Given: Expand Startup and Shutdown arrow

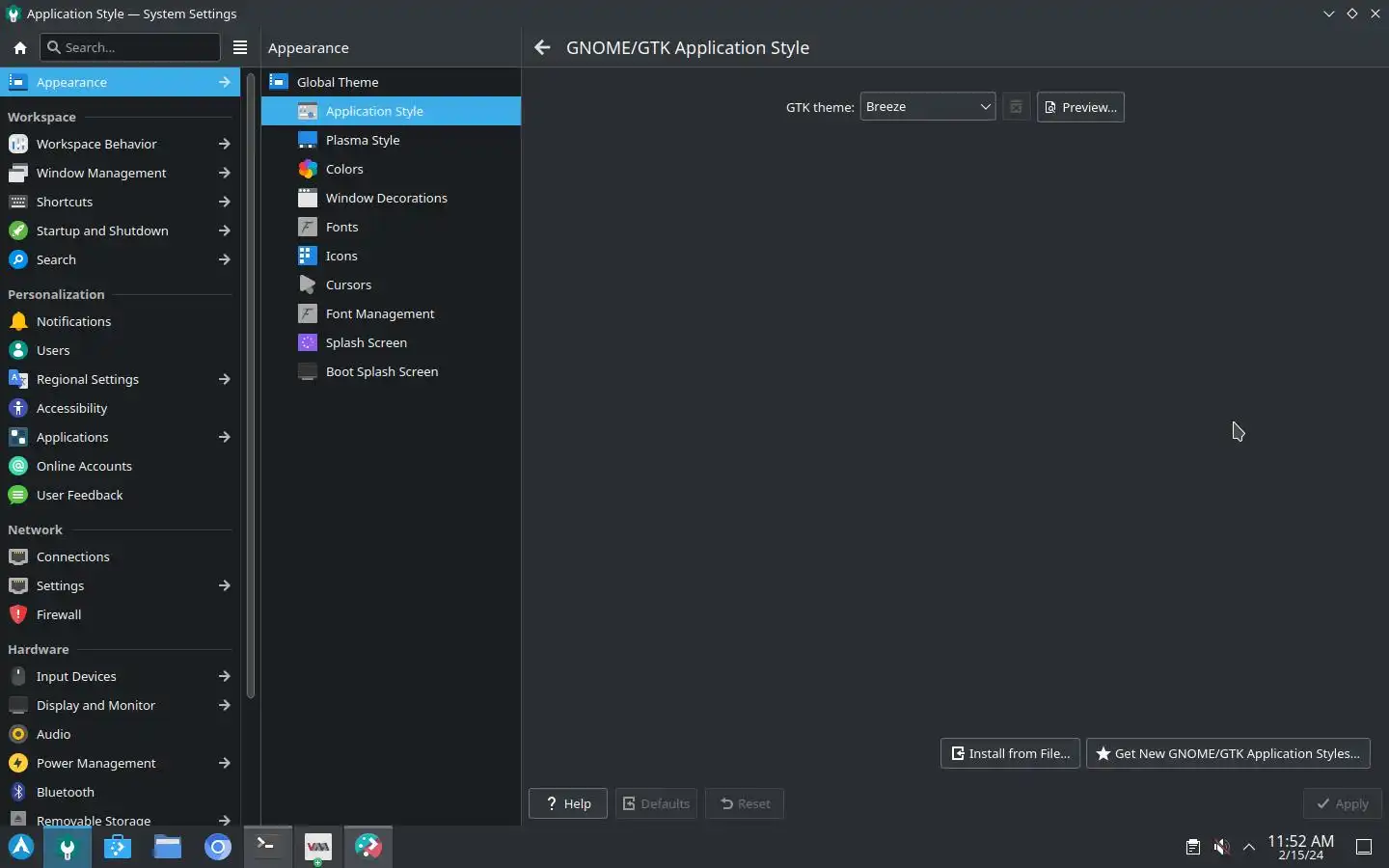Looking at the screenshot, I should [x=224, y=231].
